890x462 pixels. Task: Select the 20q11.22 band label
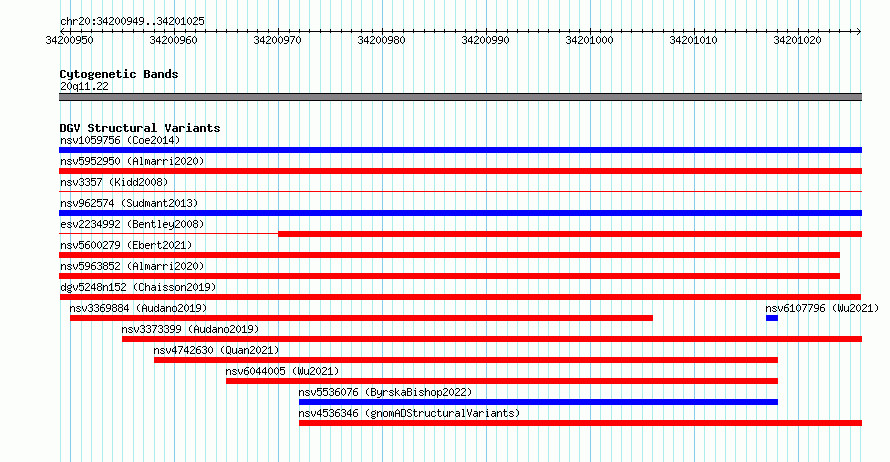84,86
